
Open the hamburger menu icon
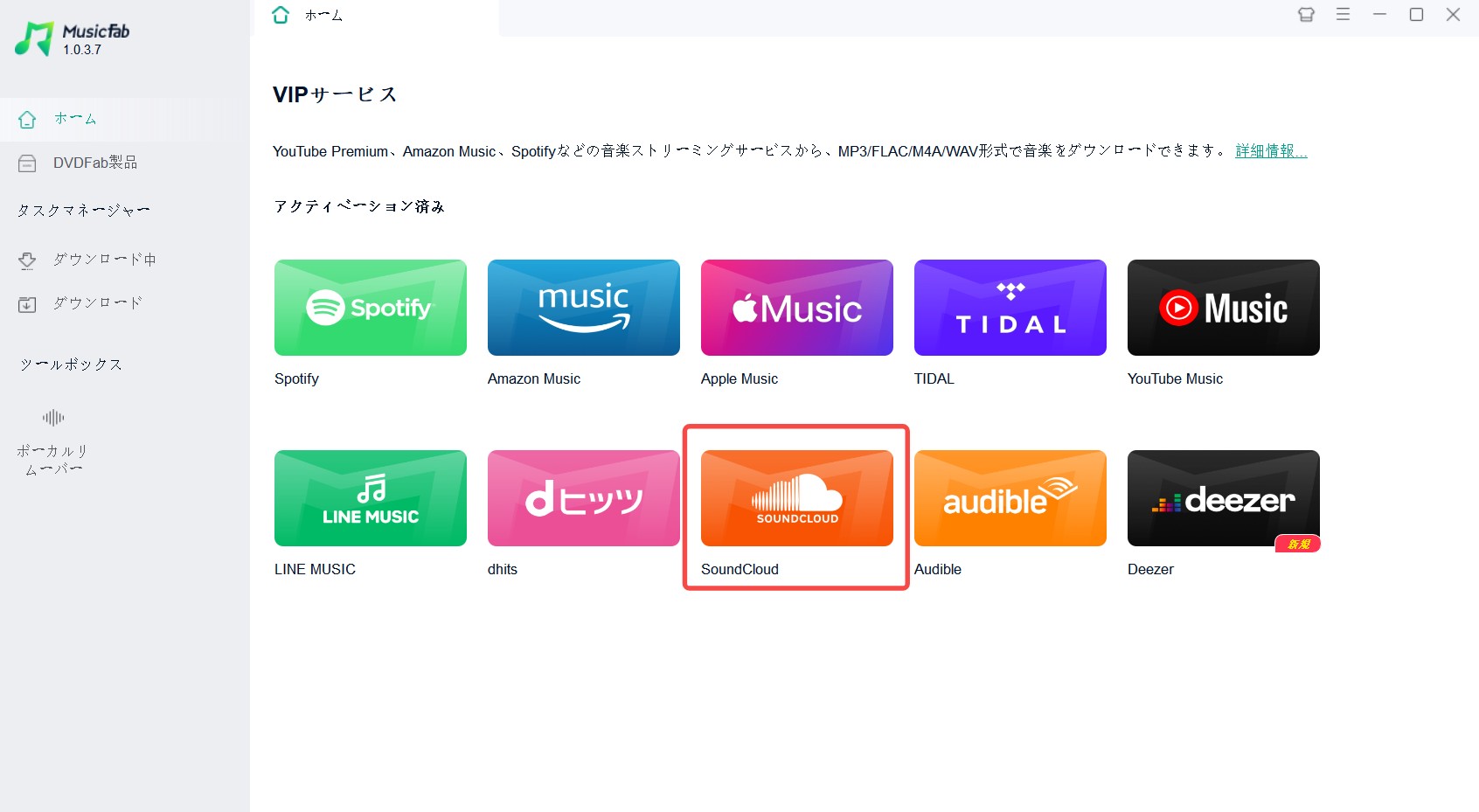tap(1343, 14)
